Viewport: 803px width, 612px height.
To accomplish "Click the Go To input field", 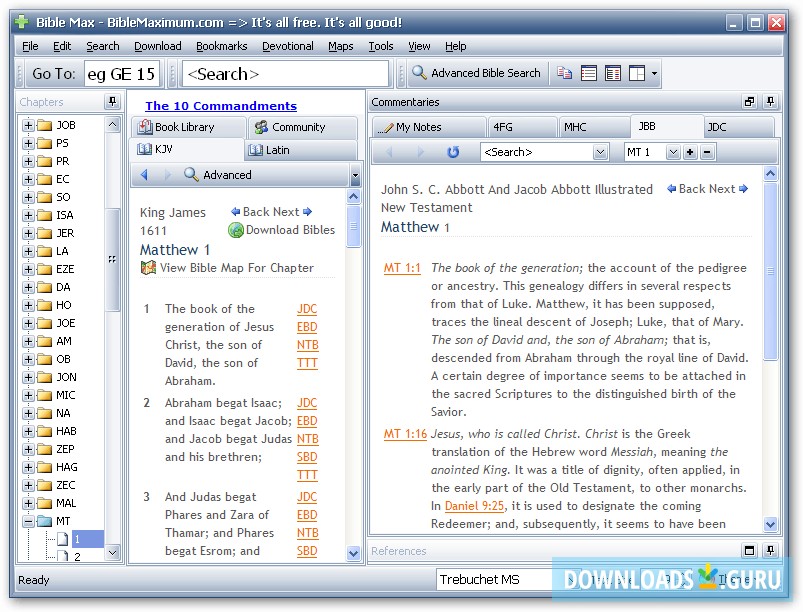I will [123, 72].
